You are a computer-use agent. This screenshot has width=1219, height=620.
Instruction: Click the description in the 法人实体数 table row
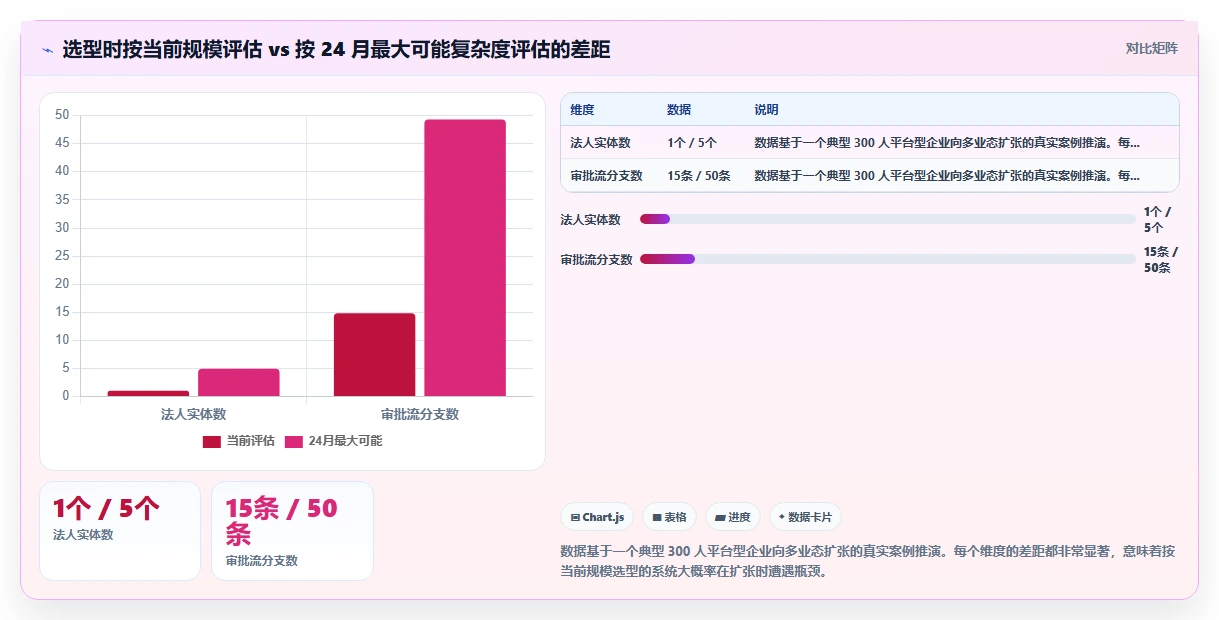point(947,143)
